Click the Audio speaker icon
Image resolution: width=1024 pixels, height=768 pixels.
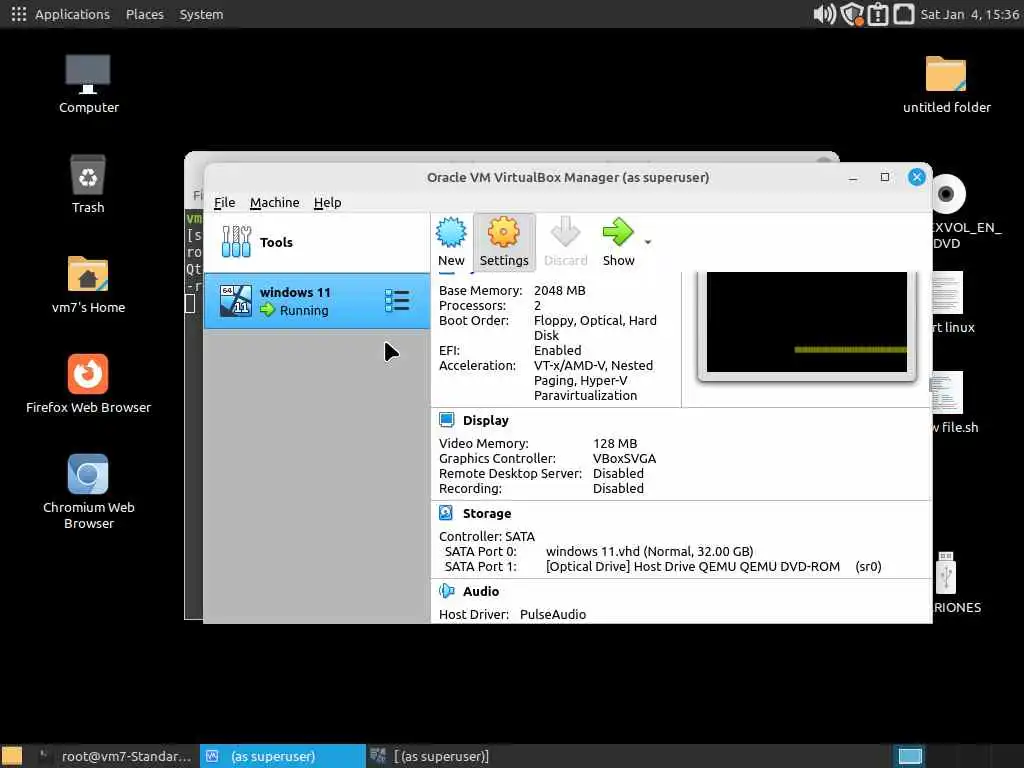point(447,591)
